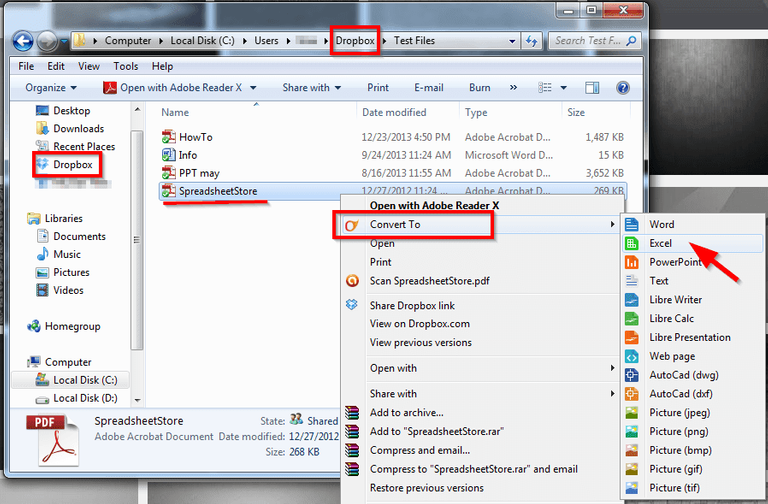Click the Picture (gif) icon
Screen dimensions: 768x504
[x=632, y=469]
